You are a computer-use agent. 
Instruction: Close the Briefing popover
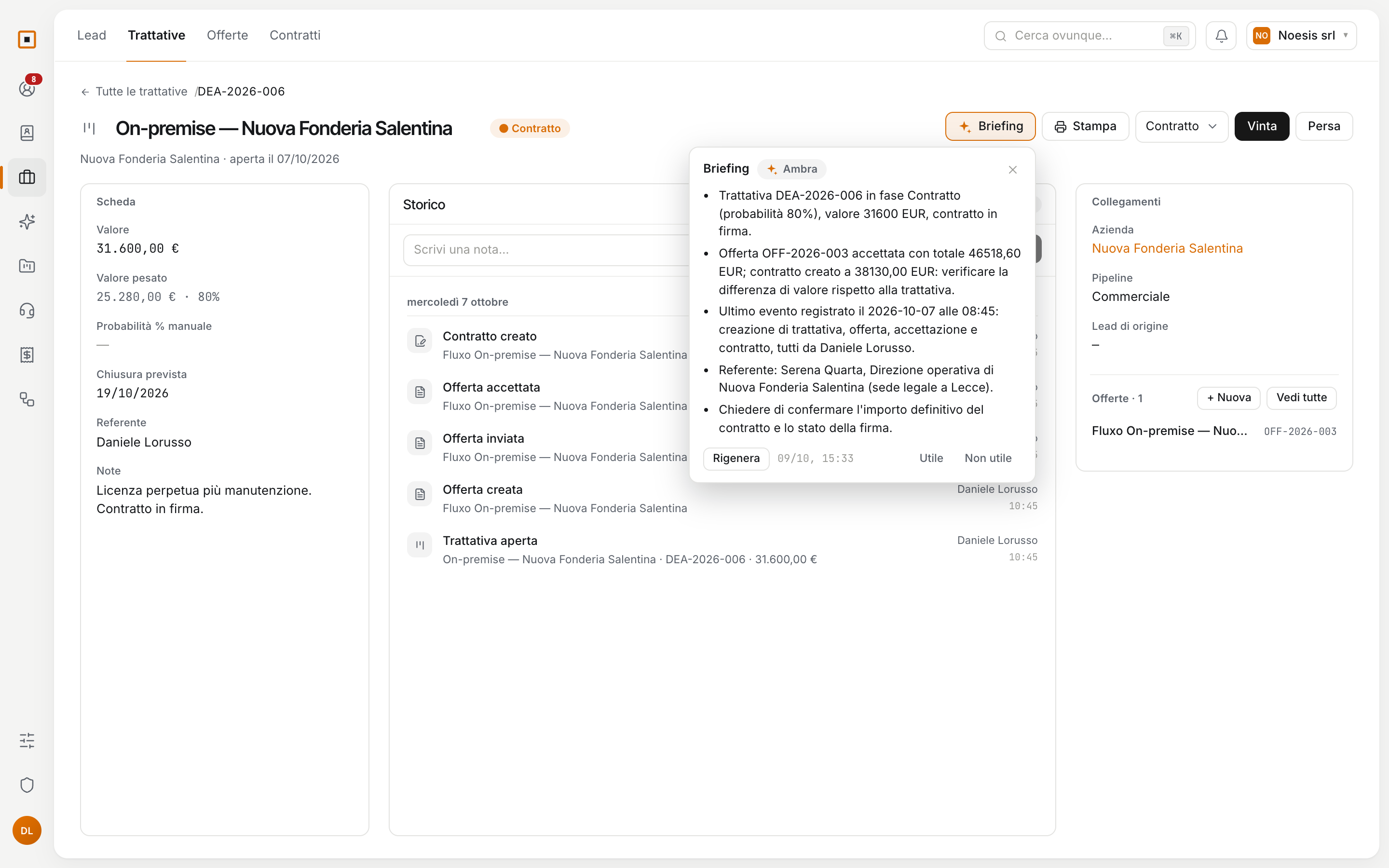(x=1012, y=169)
